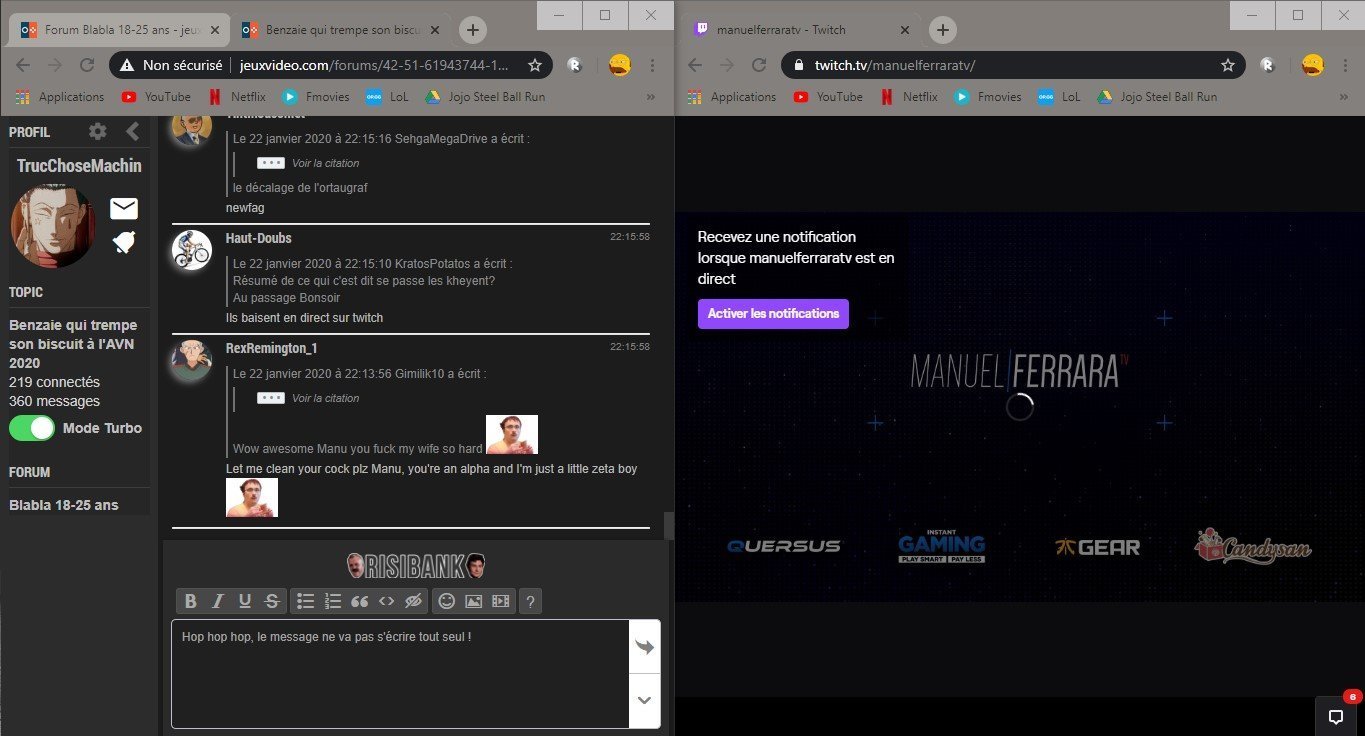
Task: Bookmark the Twitch page star icon
Action: click(1228, 65)
